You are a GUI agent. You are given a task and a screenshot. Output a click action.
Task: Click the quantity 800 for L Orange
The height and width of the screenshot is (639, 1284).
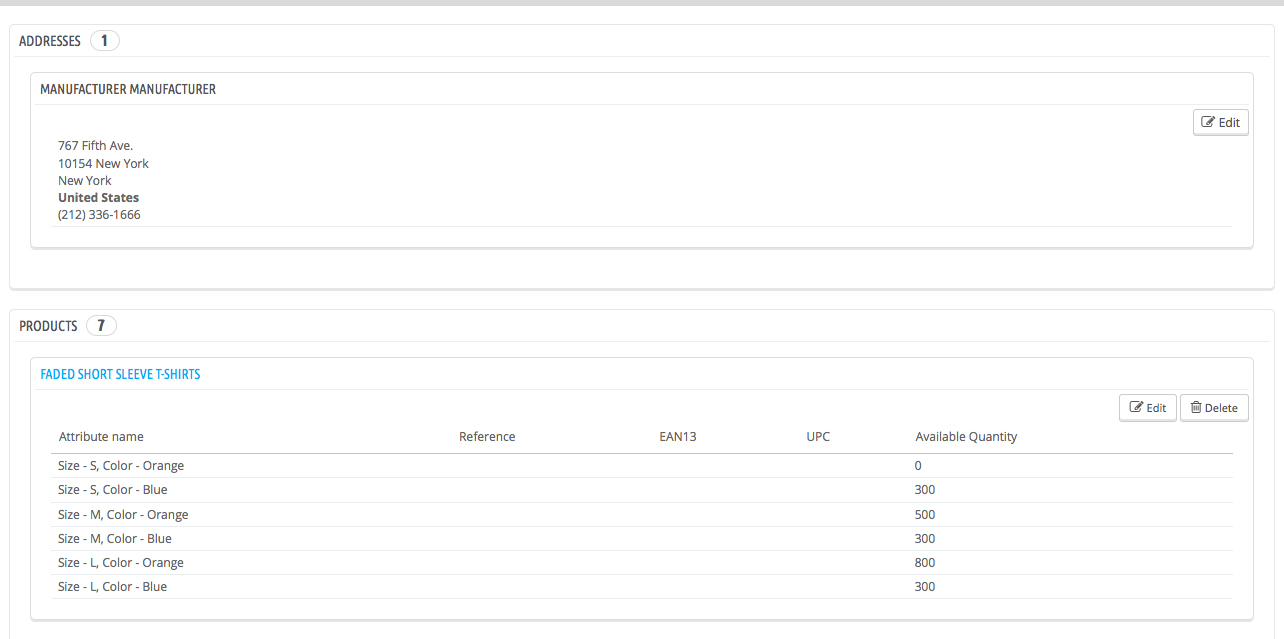pos(925,562)
